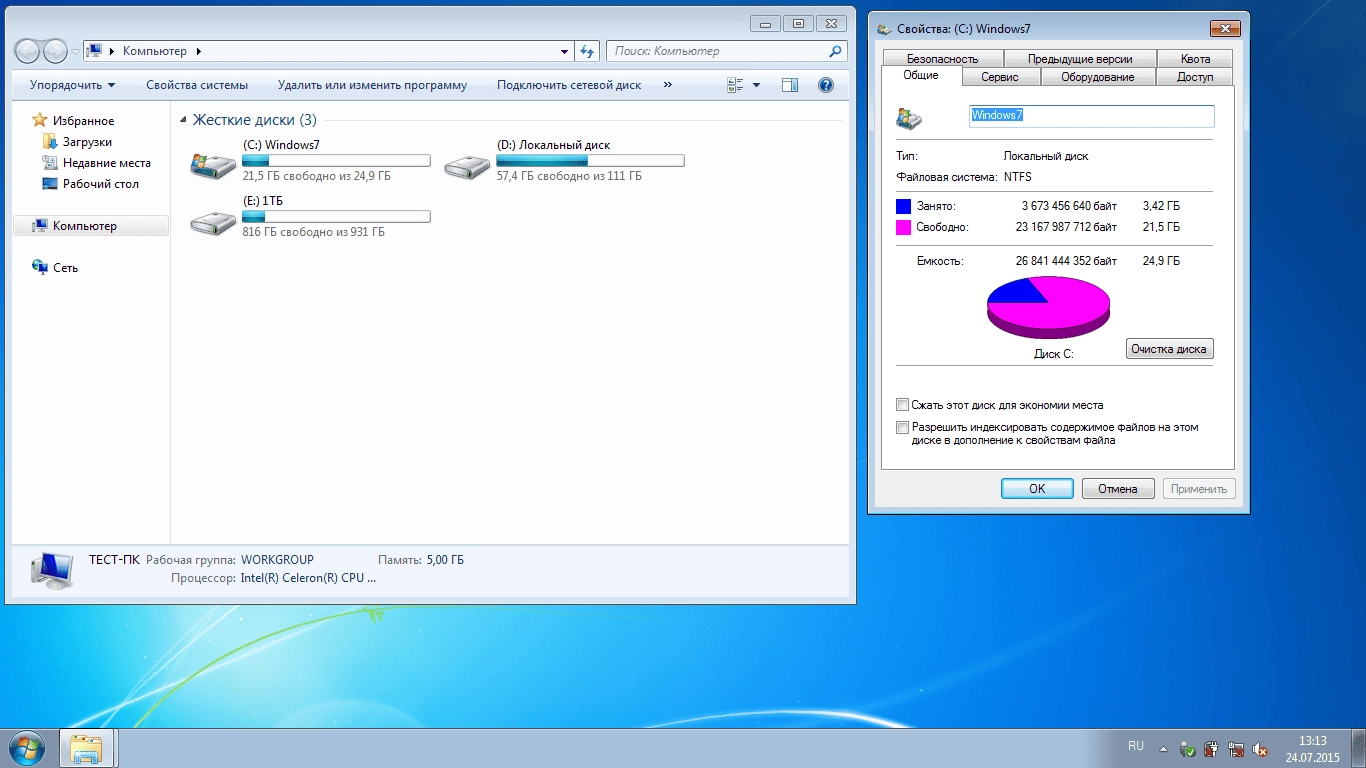
Task: Click the safely remove hardware tray icon
Action: coord(1187,748)
